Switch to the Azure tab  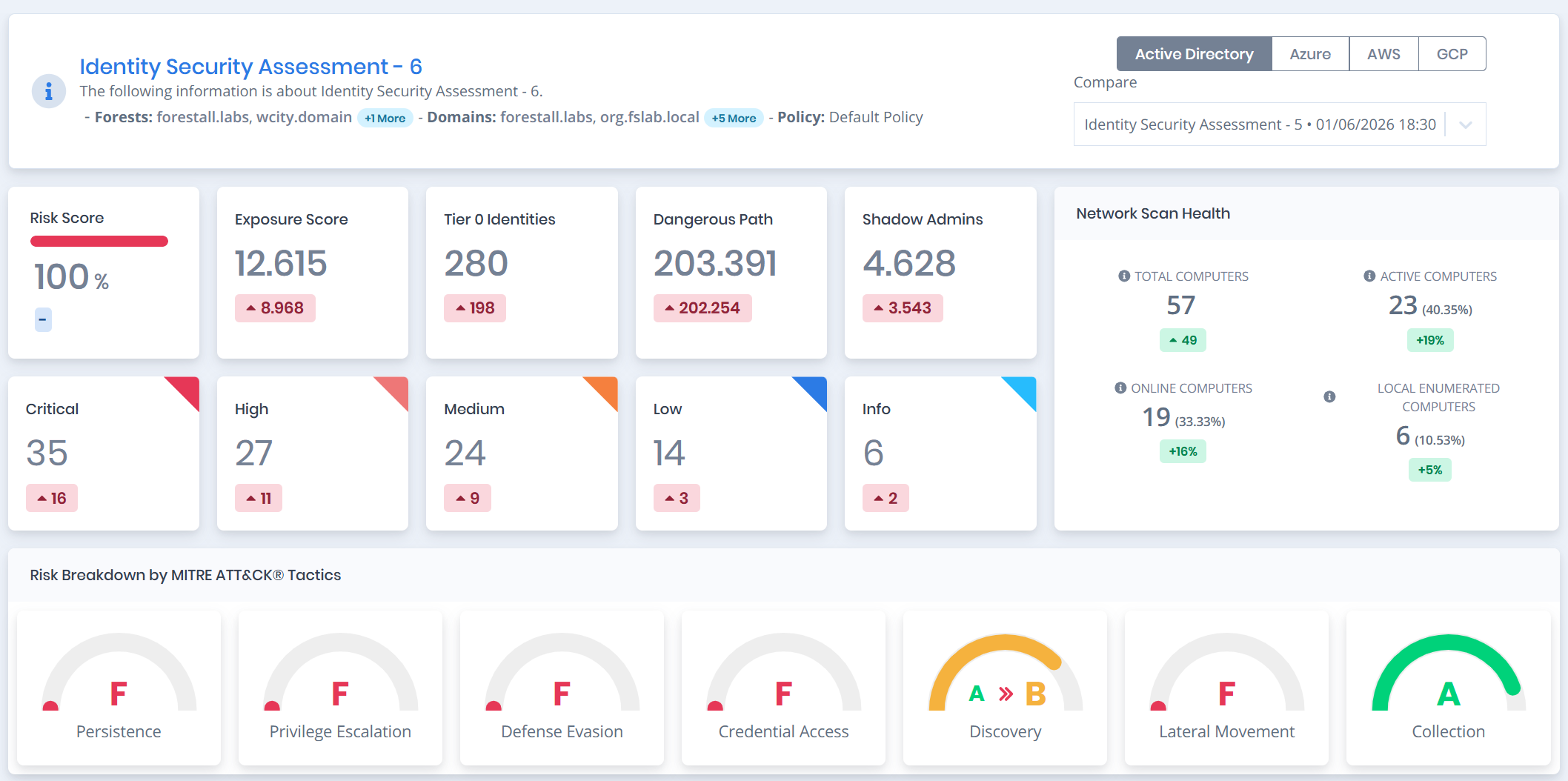pos(1310,54)
